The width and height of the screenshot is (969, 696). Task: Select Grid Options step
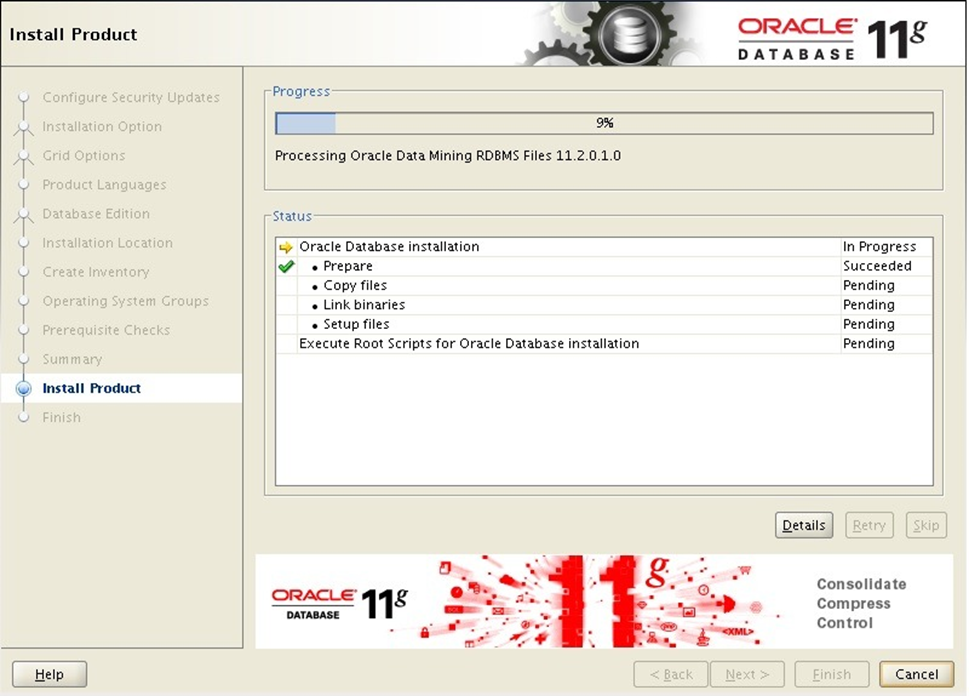coord(84,156)
